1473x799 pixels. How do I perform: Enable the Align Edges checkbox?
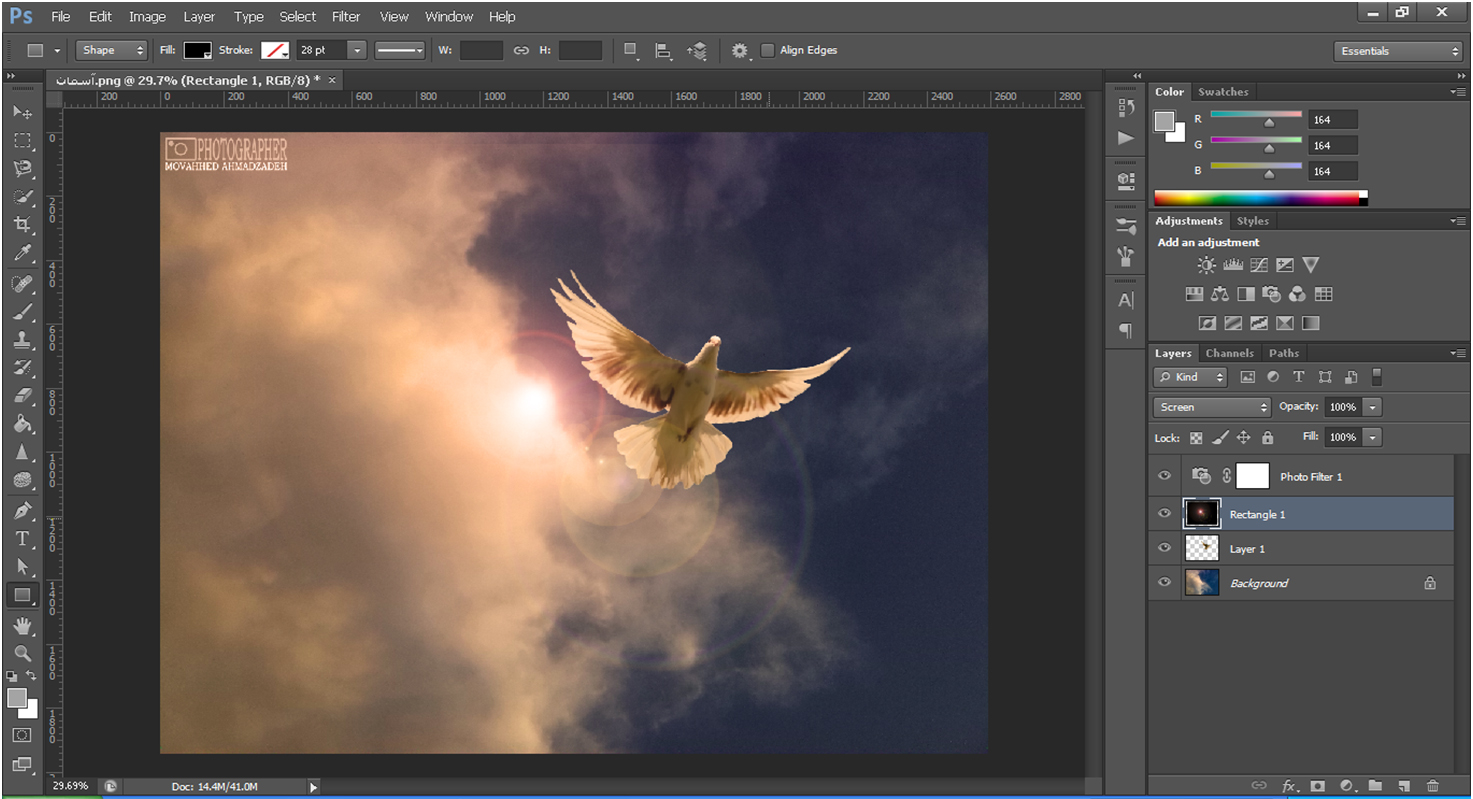pos(768,50)
